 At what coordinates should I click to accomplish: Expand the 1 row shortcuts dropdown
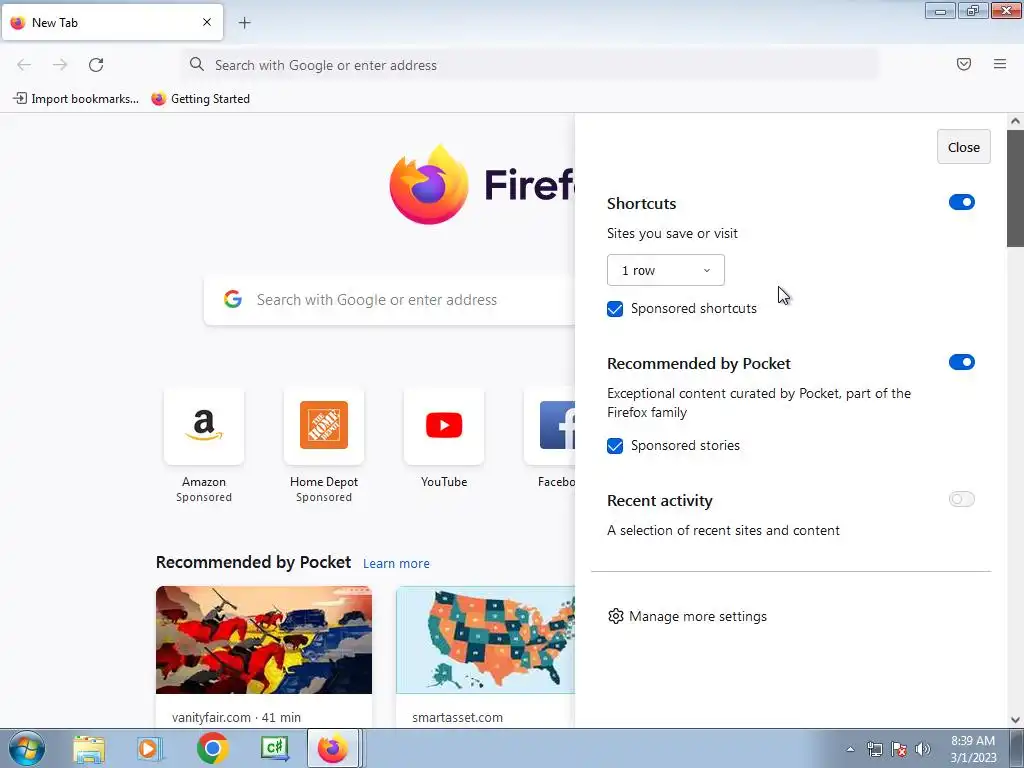pyautogui.click(x=665, y=270)
